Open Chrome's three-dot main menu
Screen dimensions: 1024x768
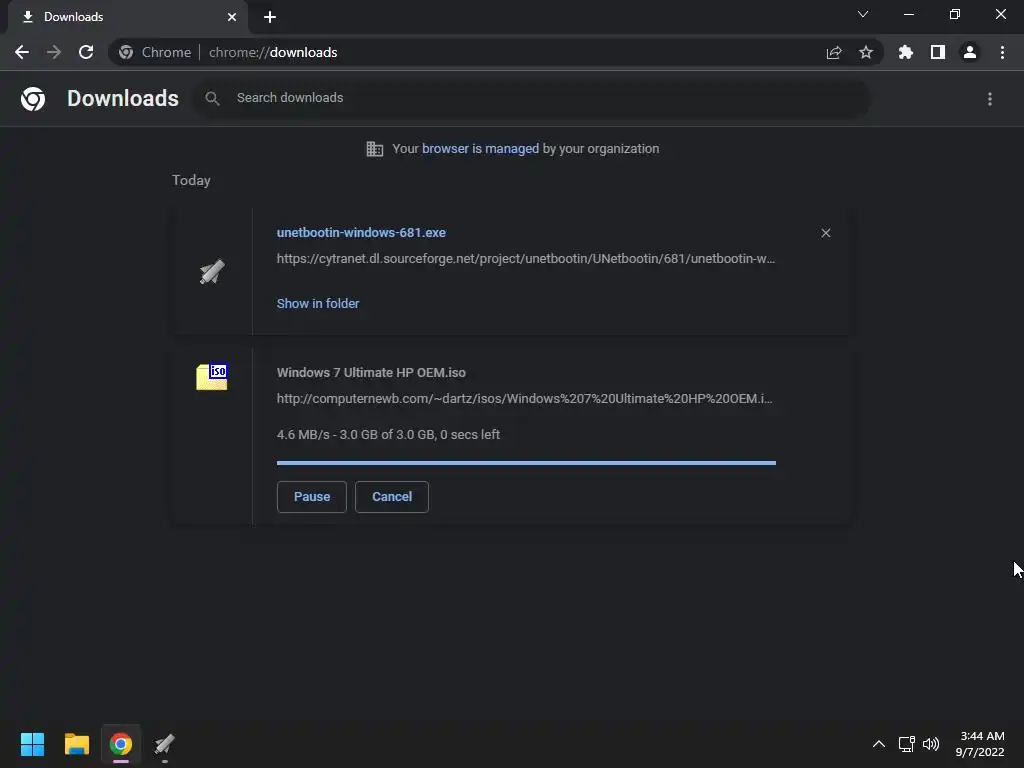click(1002, 52)
